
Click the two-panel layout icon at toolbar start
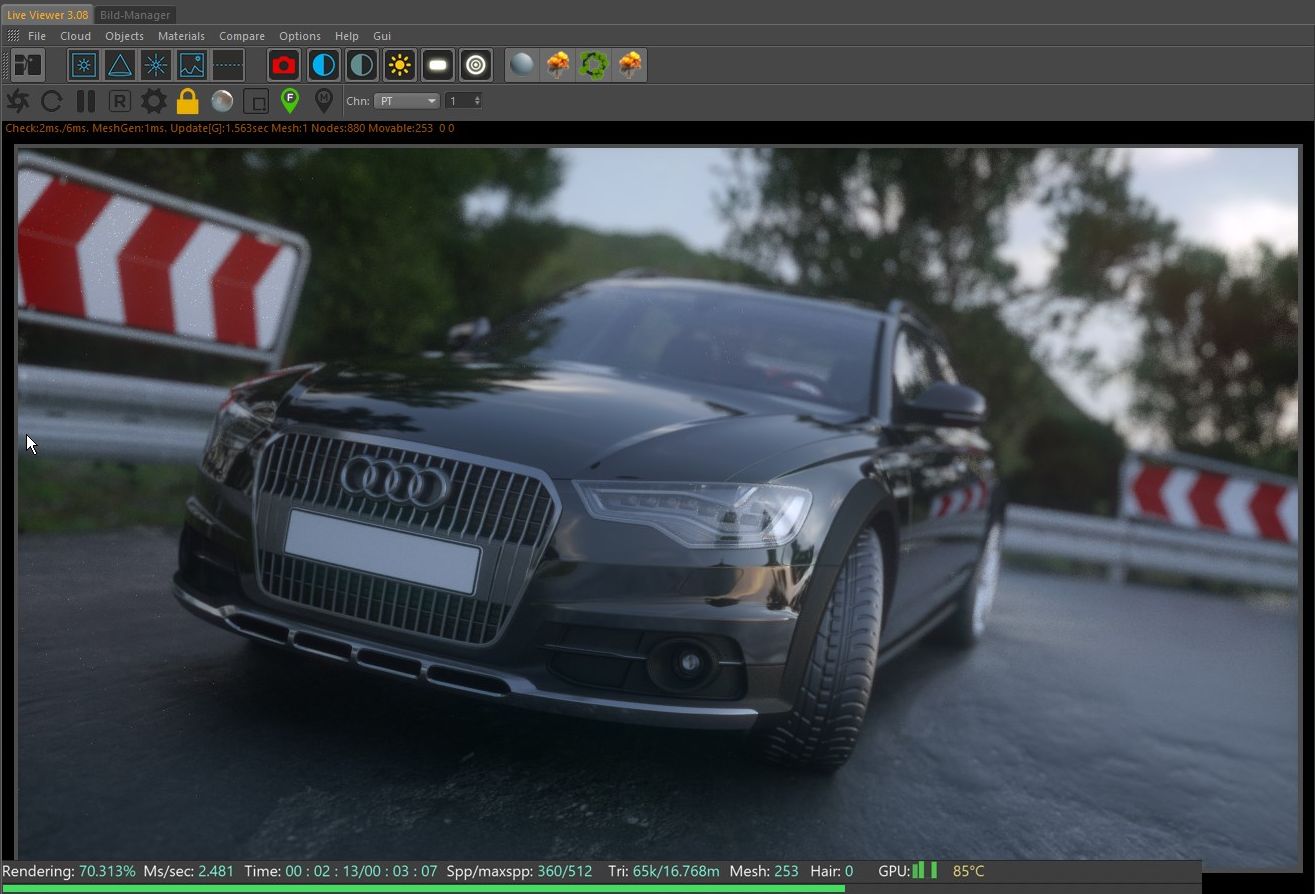(27, 66)
